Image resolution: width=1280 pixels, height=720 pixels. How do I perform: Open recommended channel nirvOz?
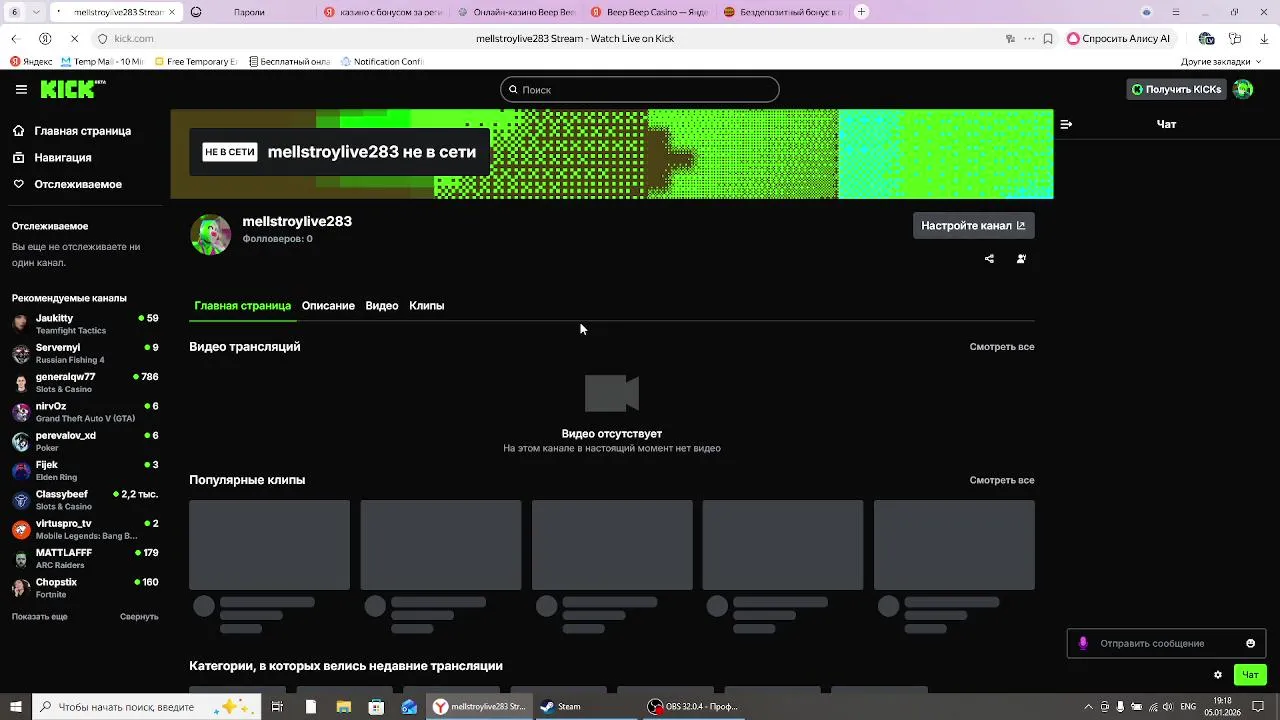tap(85, 412)
